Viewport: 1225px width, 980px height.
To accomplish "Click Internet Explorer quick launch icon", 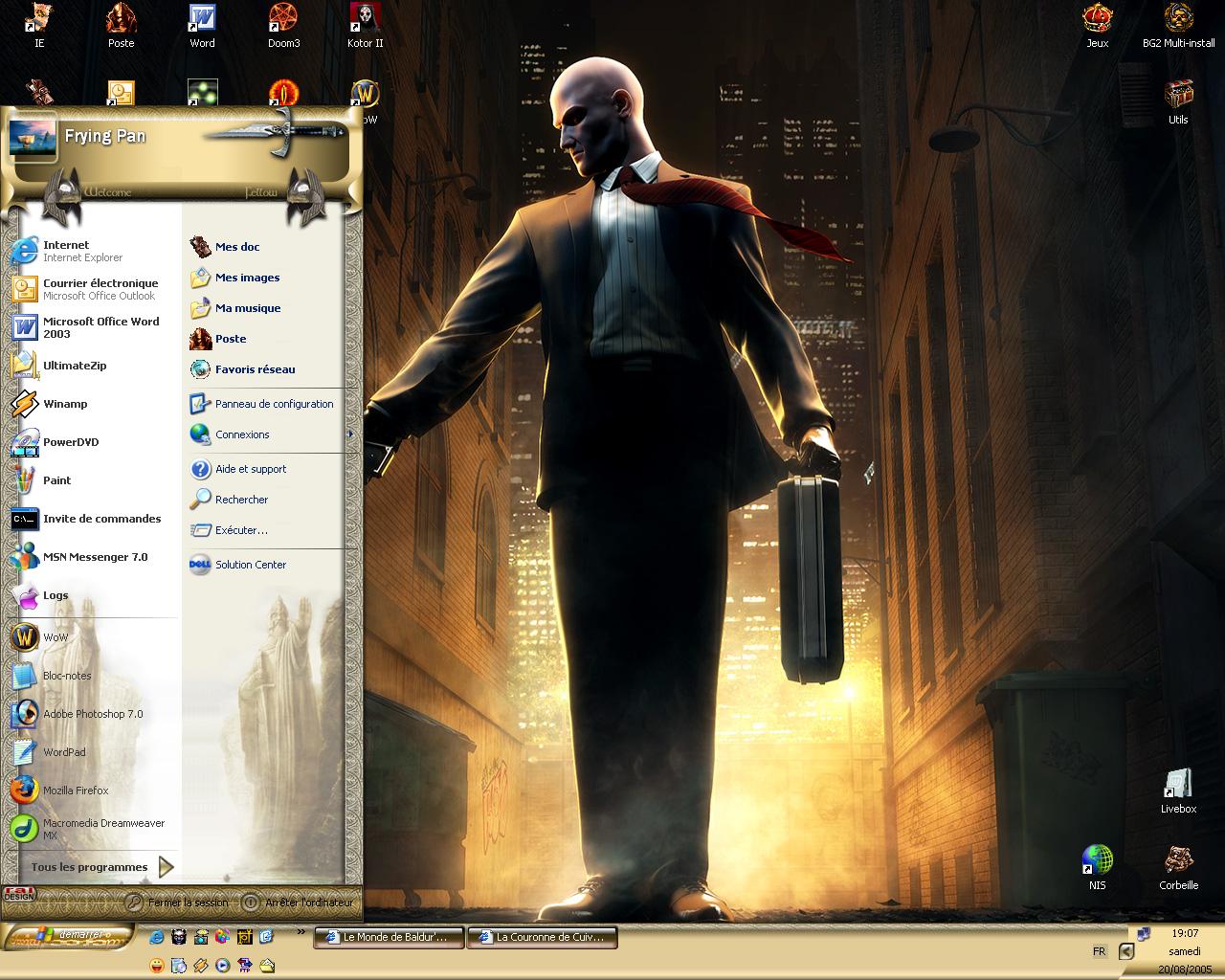I will click(156, 937).
